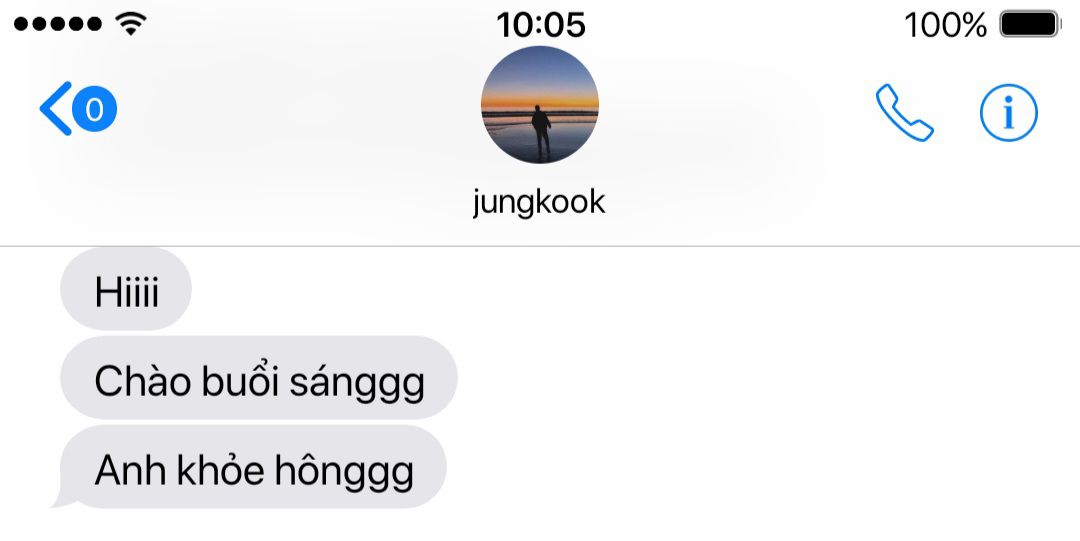This screenshot has height=541, width=1080.
Task: Click the word "hônggg" in the last message
Action: tap(344, 471)
